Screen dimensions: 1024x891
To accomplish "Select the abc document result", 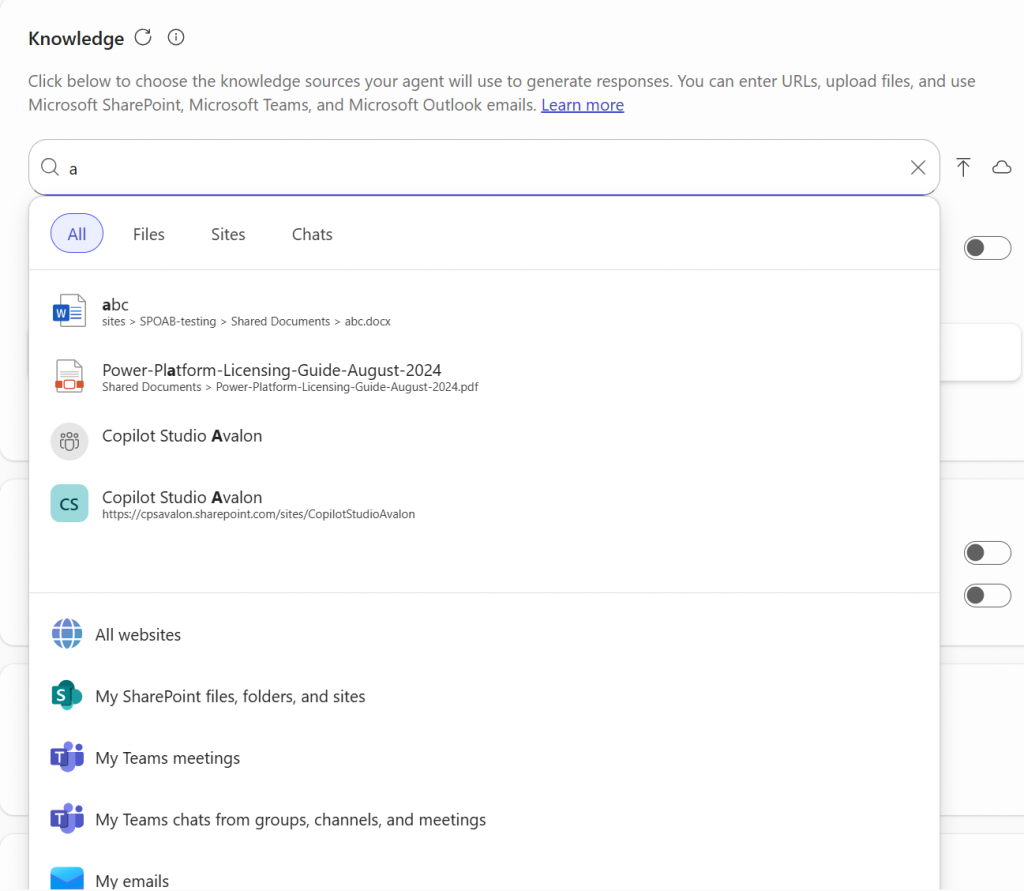I will click(484, 311).
